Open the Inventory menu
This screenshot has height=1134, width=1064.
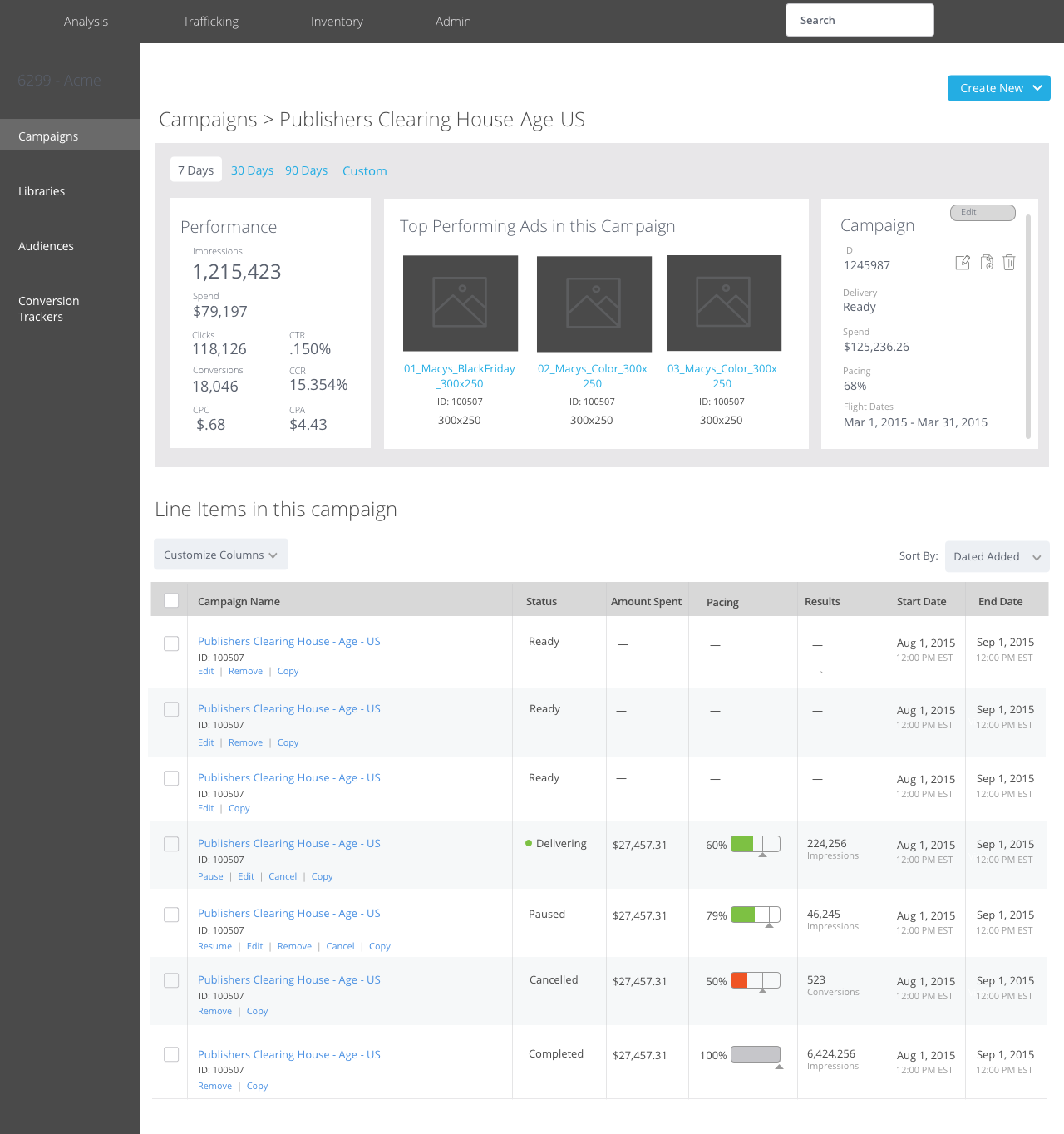click(337, 22)
